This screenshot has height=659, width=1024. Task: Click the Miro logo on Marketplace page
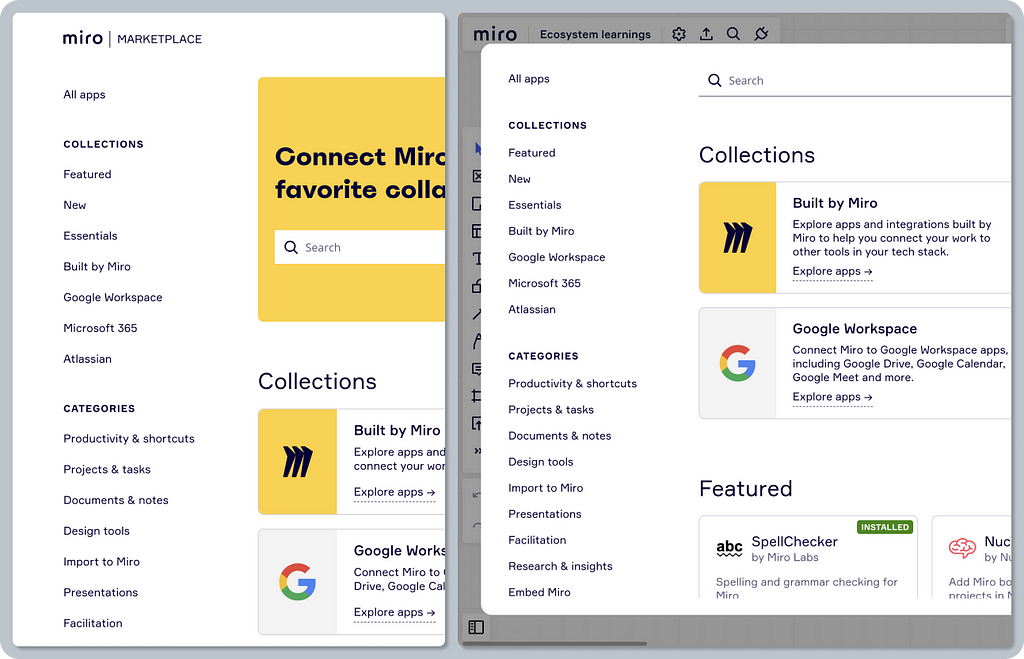(x=83, y=39)
